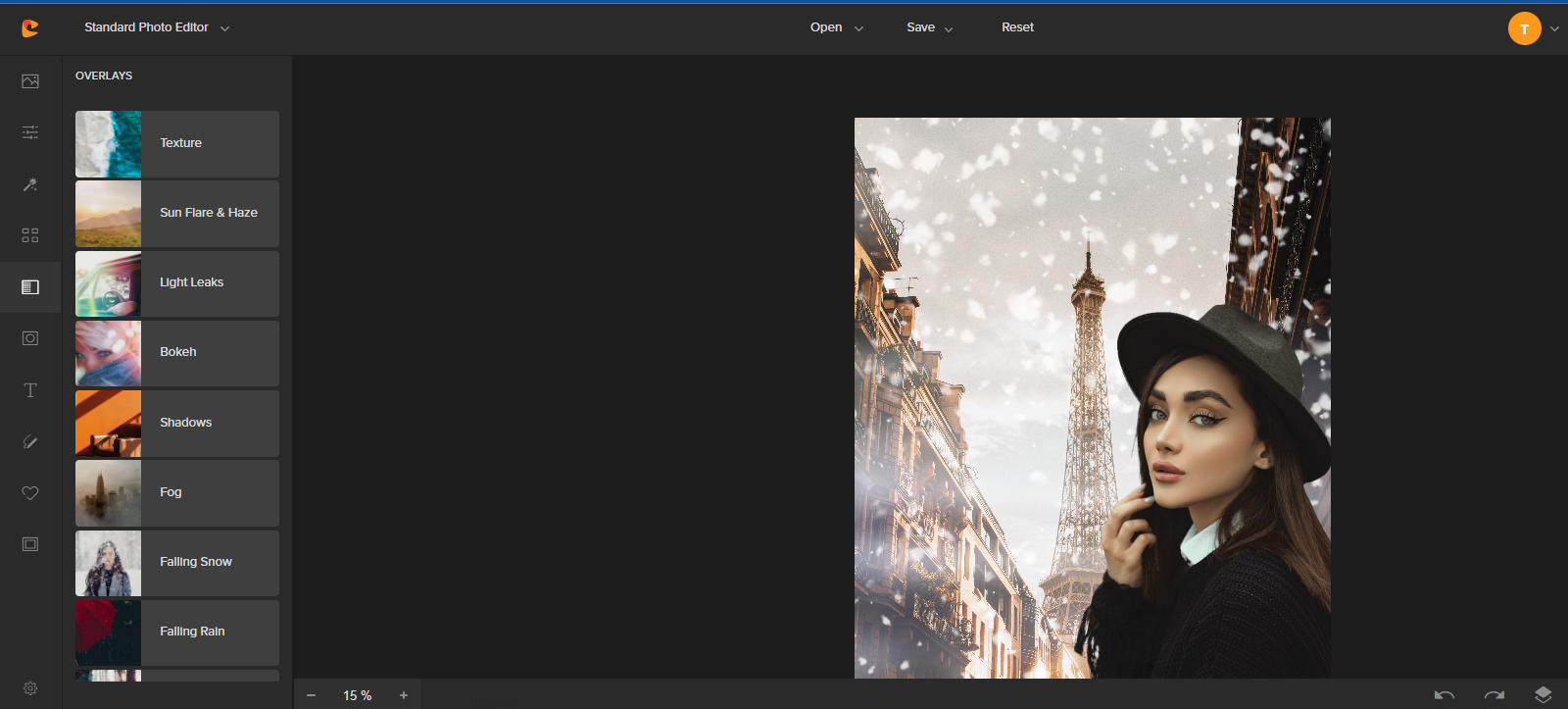
Task: Click the Texture thumbnail image
Action: click(108, 144)
